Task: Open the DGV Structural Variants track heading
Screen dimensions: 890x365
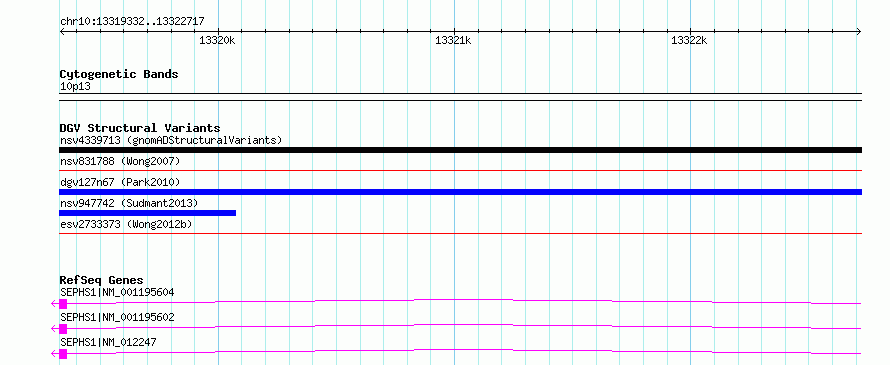Action: point(140,128)
